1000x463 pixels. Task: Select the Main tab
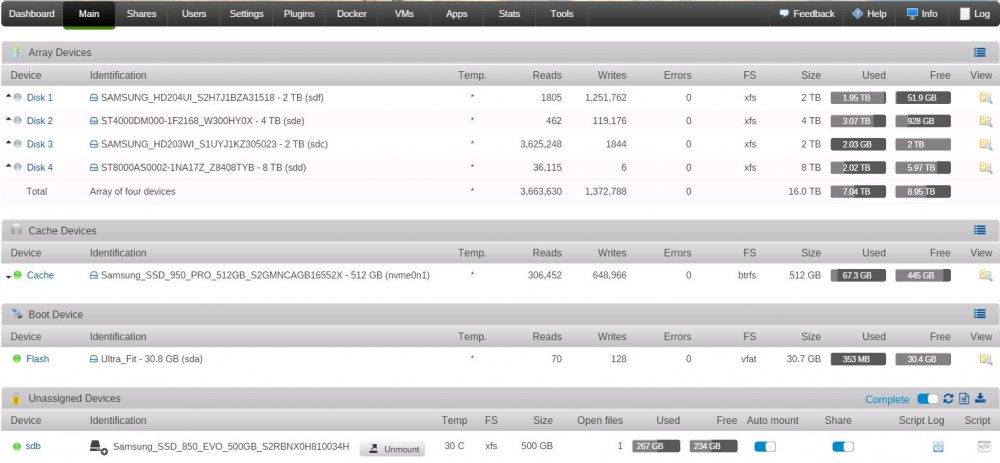[x=89, y=14]
